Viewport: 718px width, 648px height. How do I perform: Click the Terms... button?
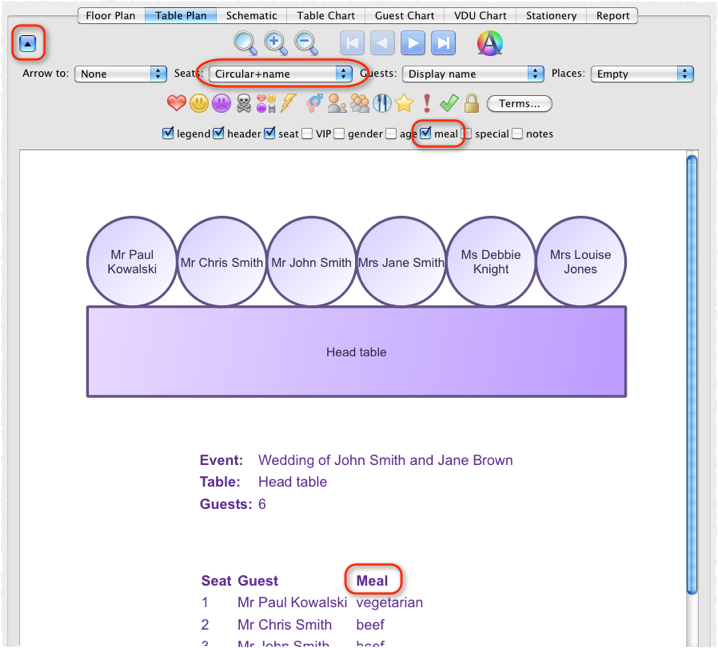click(x=519, y=104)
